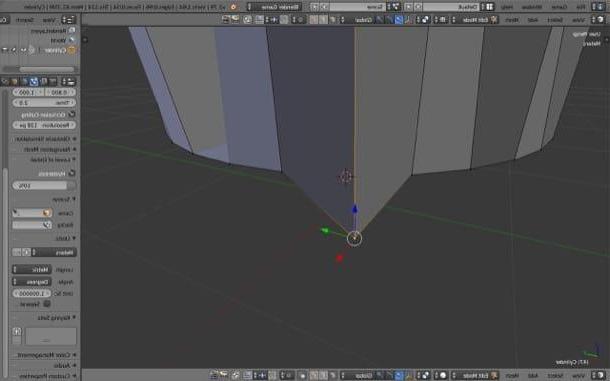
Task: Click OpenGL render image icon in upper header
Action: pos(235,19)
